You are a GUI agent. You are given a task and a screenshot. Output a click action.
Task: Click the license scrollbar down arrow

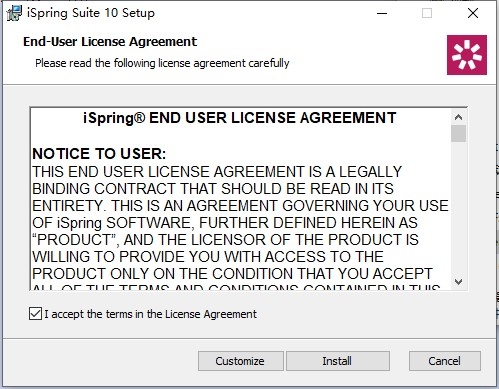pos(458,282)
